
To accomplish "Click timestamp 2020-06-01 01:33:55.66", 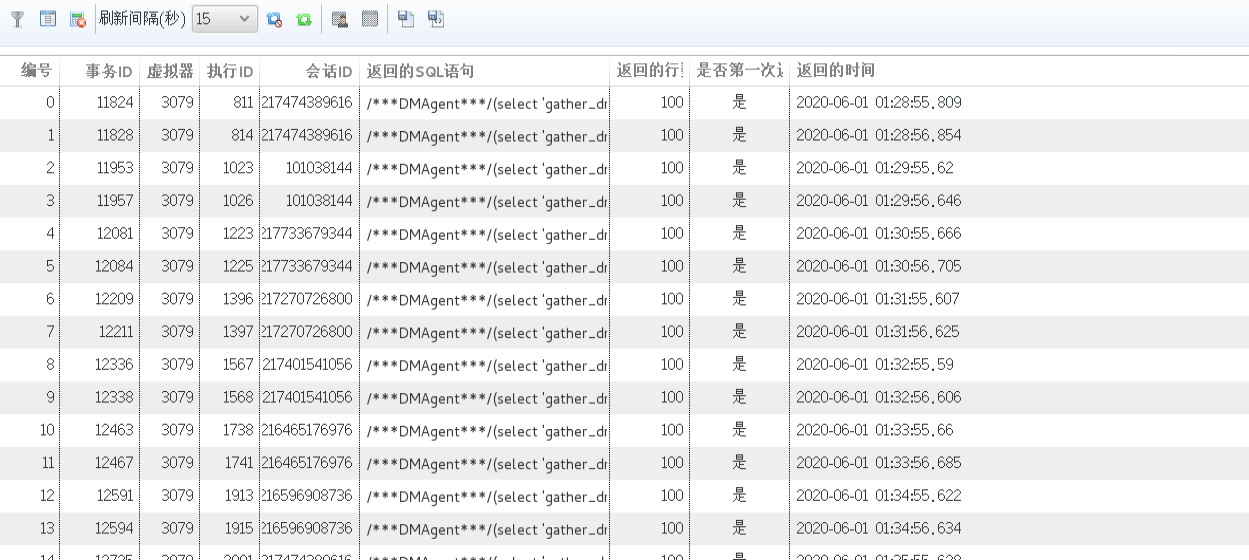I will point(875,430).
